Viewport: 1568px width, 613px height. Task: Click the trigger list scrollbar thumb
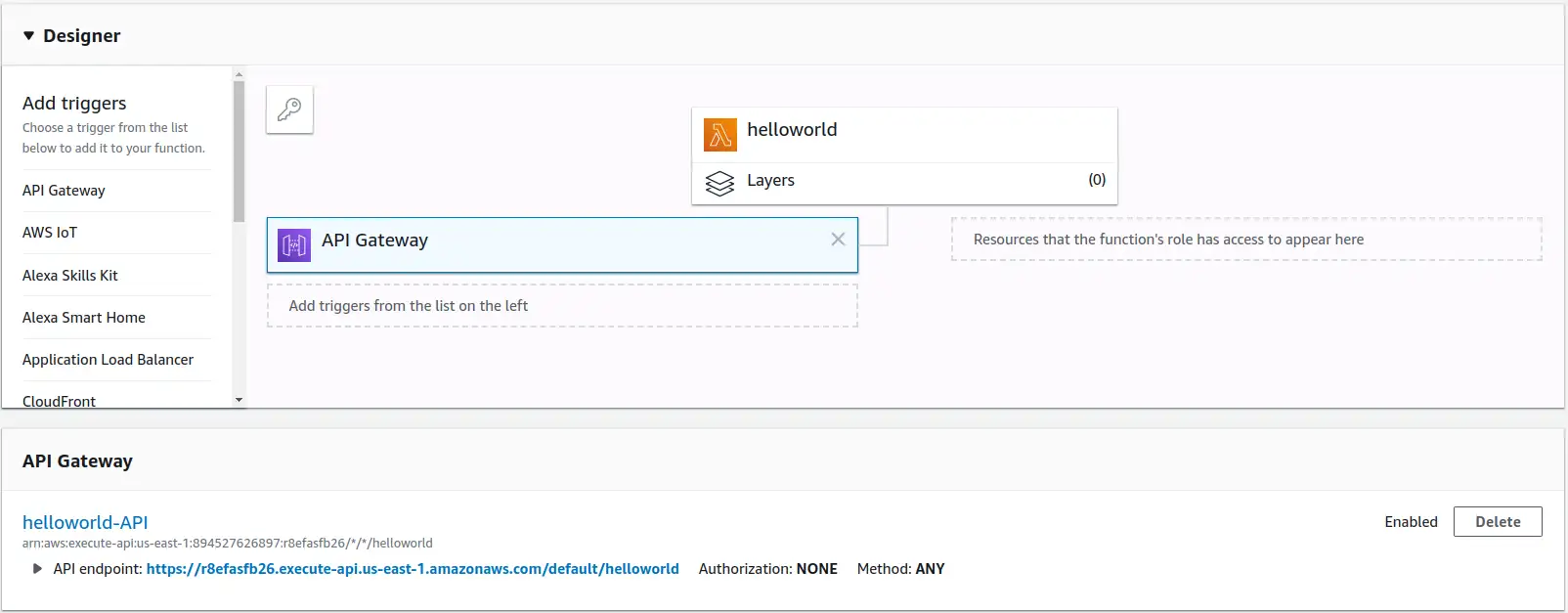pyautogui.click(x=239, y=152)
